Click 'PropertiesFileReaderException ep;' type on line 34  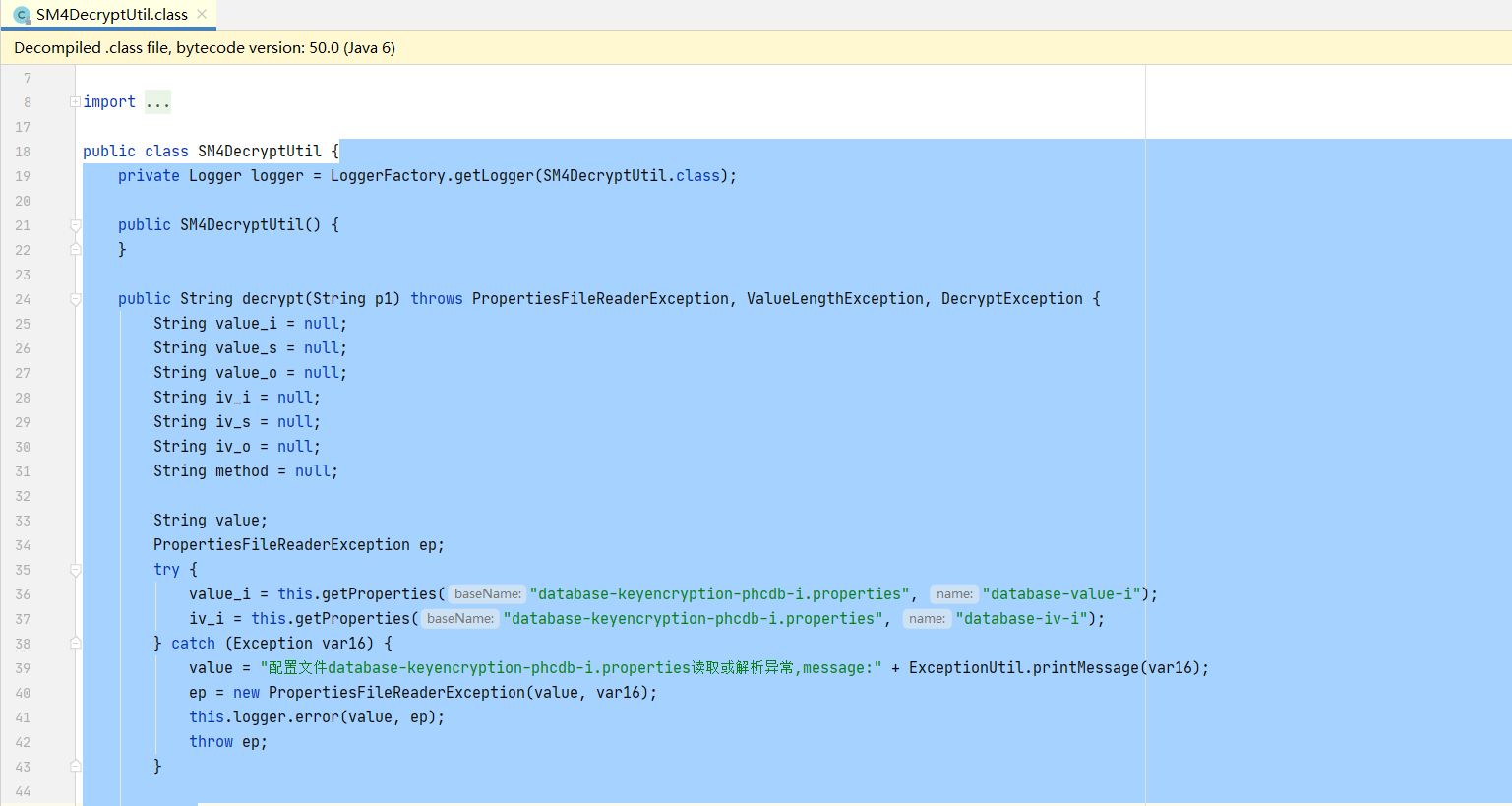coord(281,545)
